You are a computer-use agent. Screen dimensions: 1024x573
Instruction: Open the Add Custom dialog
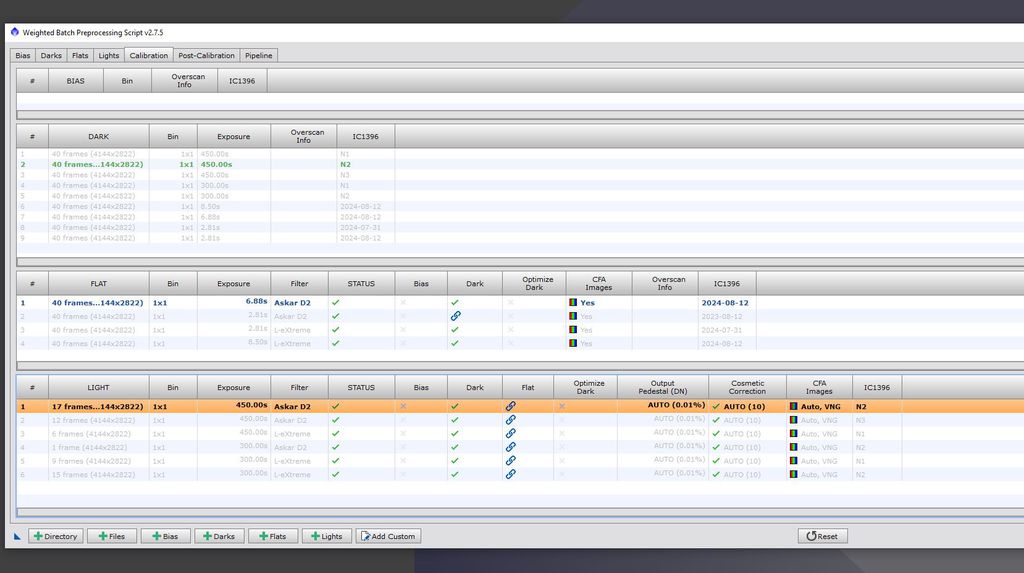pyautogui.click(x=389, y=536)
